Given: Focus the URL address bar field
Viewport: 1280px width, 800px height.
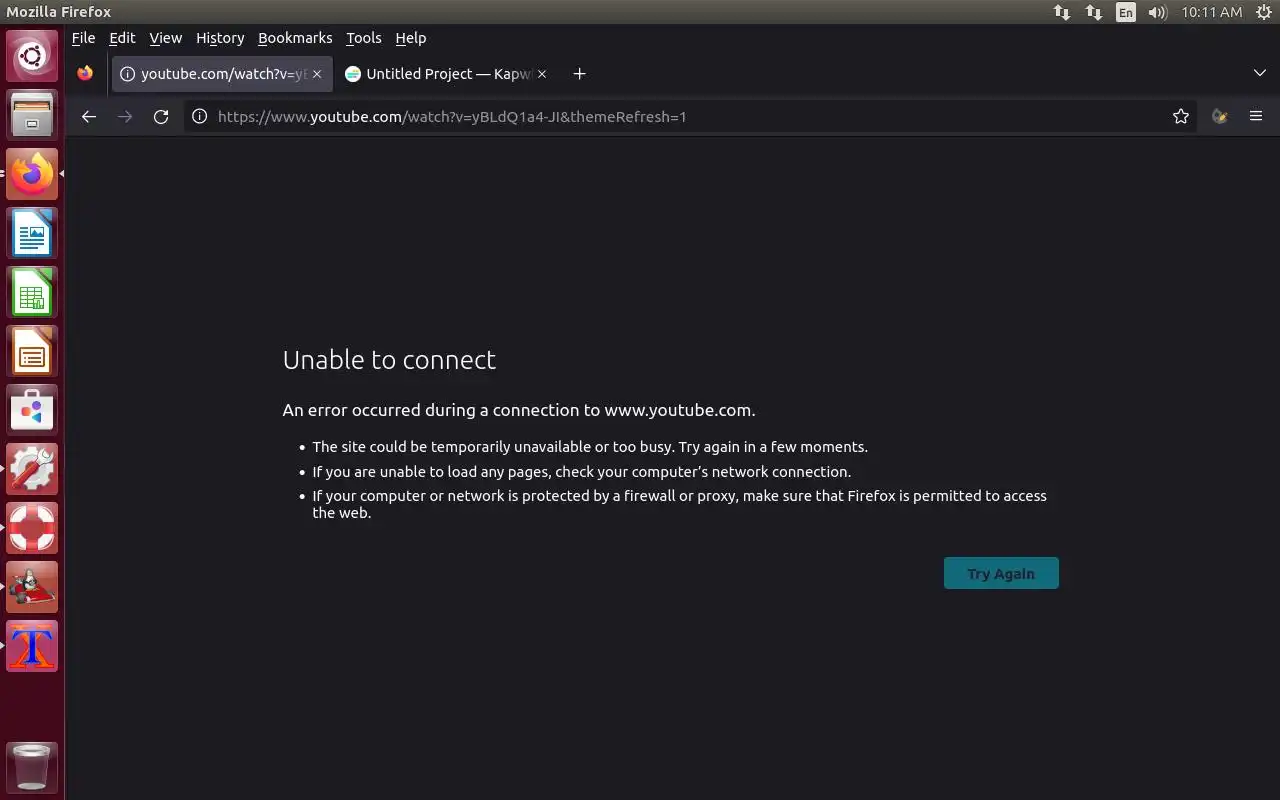Looking at the screenshot, I should pos(690,117).
